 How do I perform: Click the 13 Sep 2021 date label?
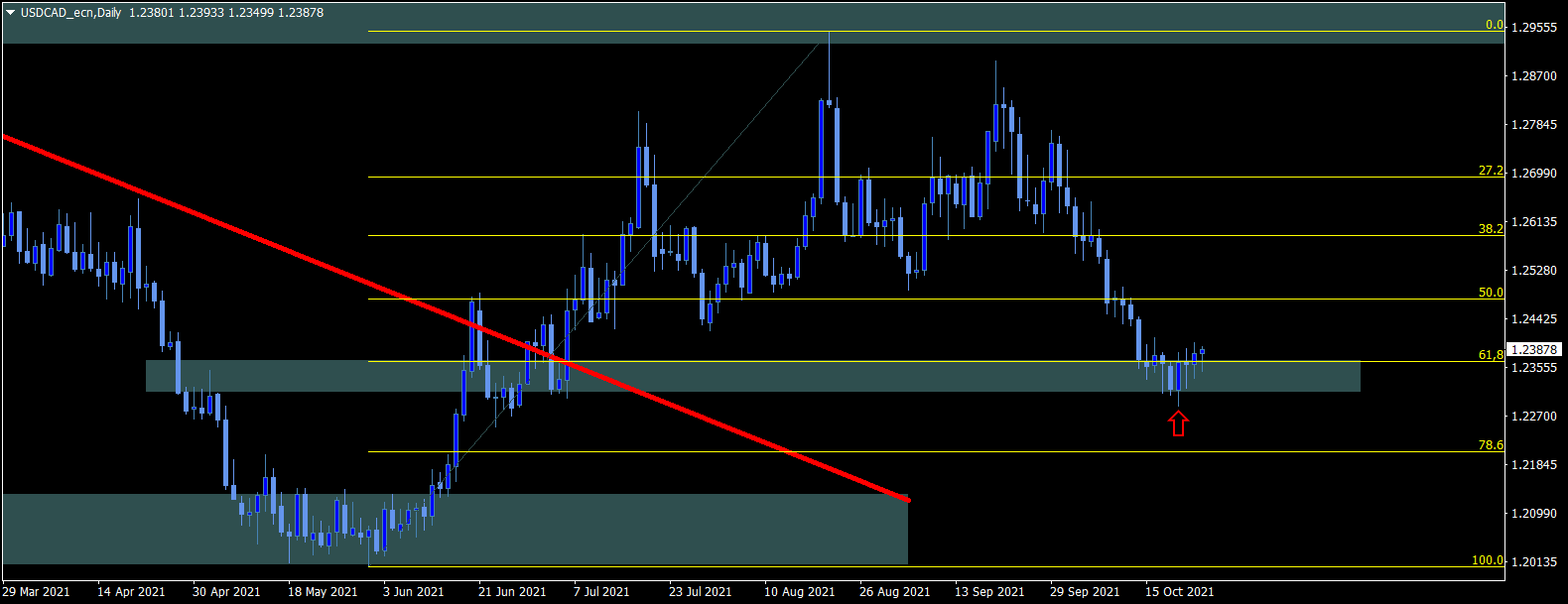[989, 592]
